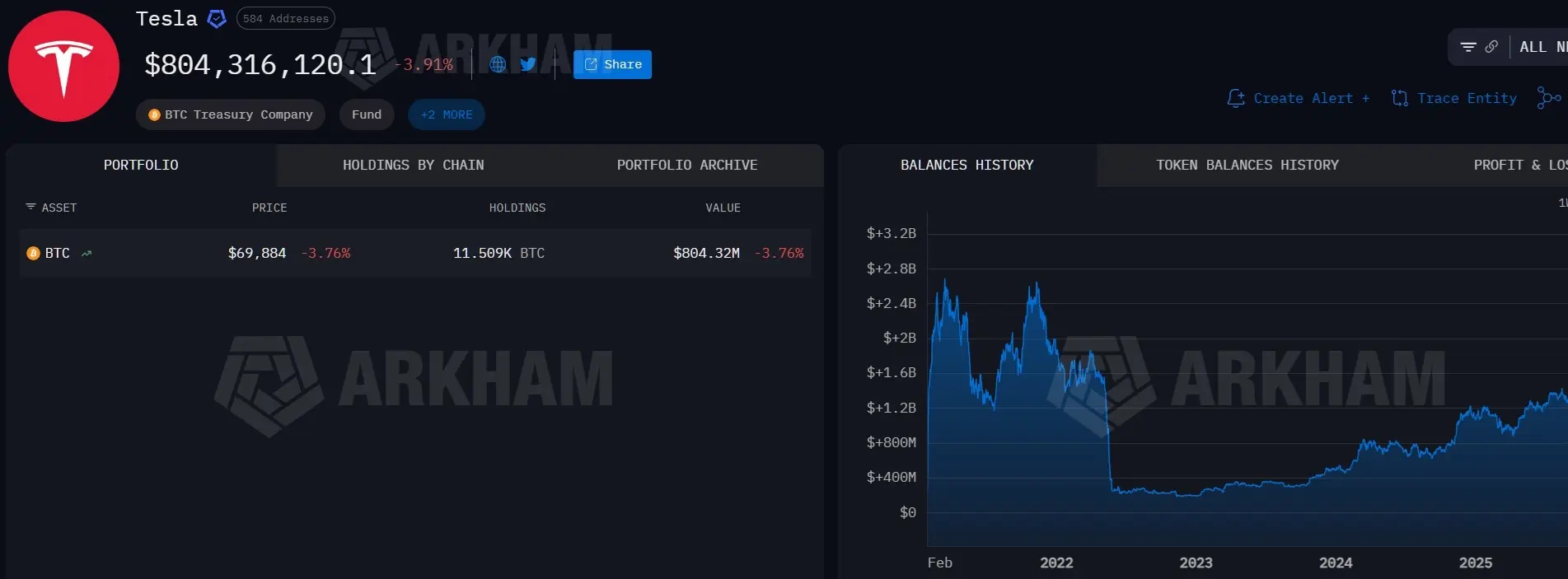Click the Tesla logo avatar
The width and height of the screenshot is (1568, 579).
click(63, 67)
